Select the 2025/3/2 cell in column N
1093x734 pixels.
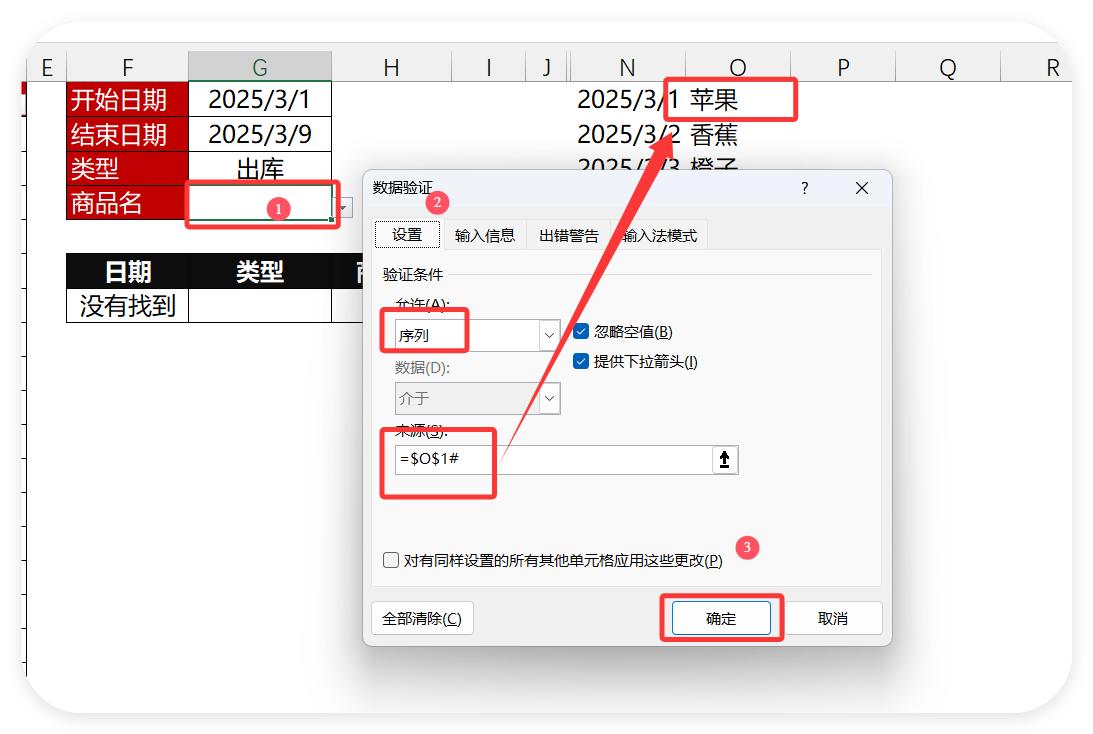628,134
